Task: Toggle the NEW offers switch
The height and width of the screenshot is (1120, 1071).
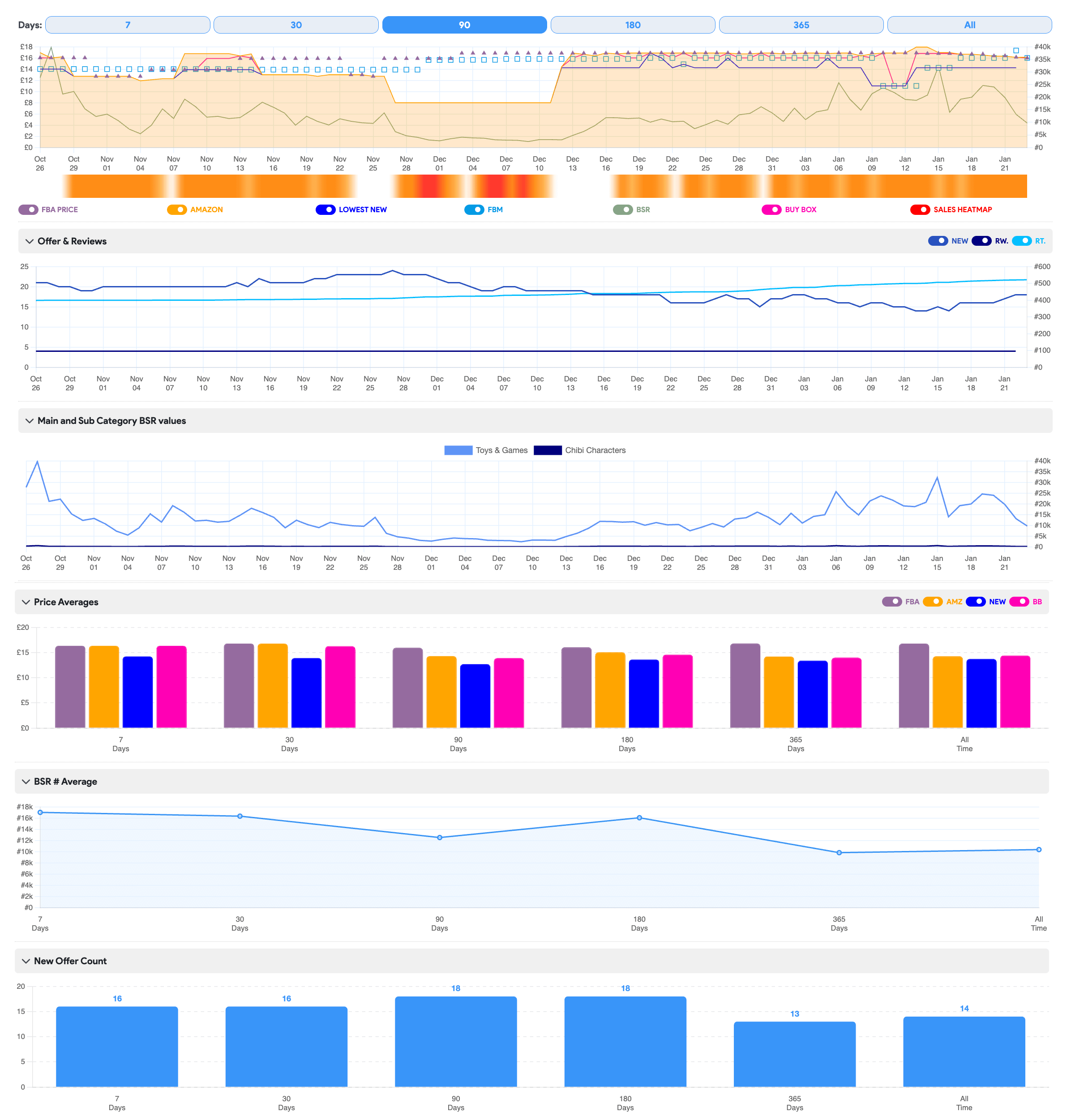Action: tap(938, 241)
